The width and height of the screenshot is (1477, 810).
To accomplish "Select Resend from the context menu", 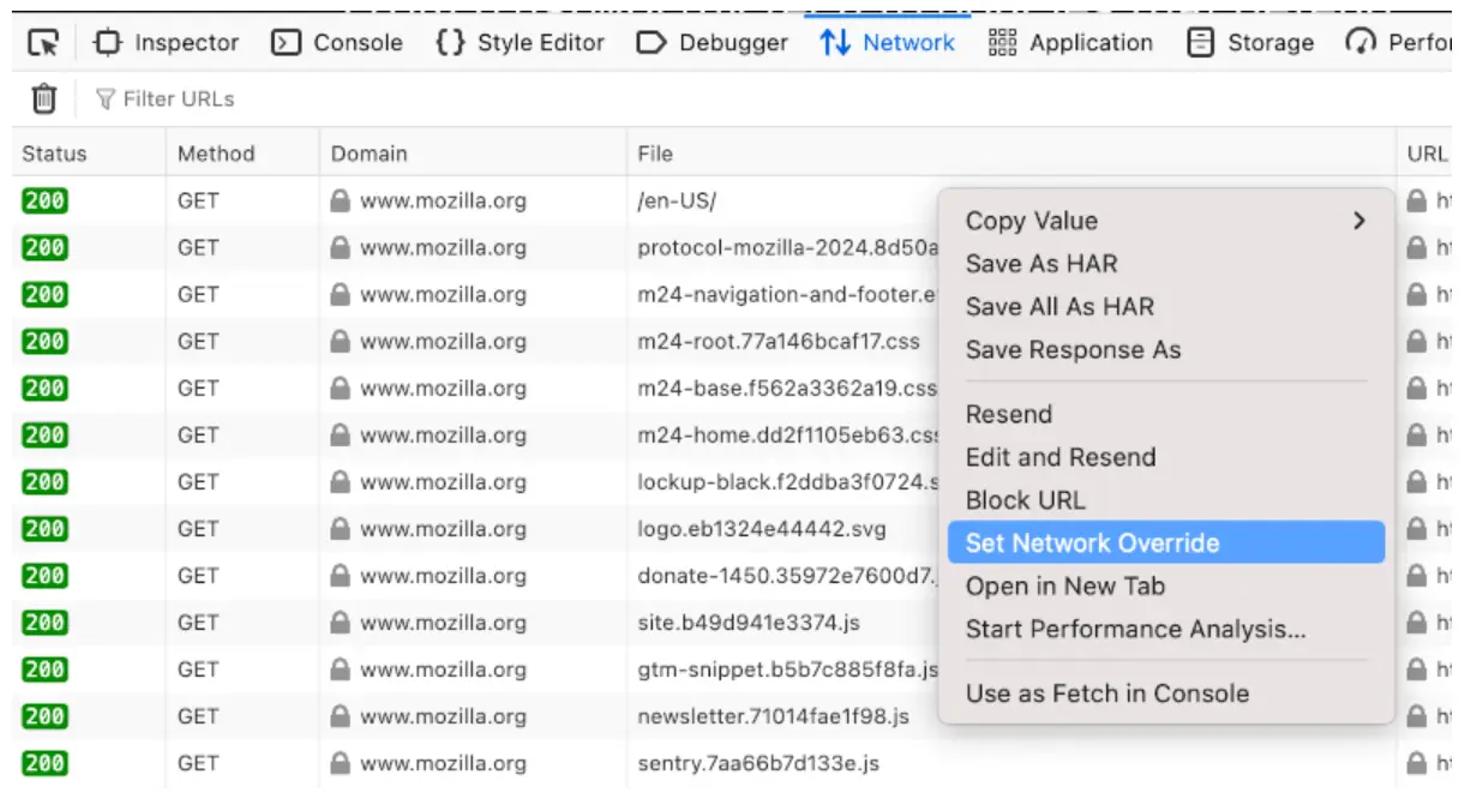I will pos(1008,414).
